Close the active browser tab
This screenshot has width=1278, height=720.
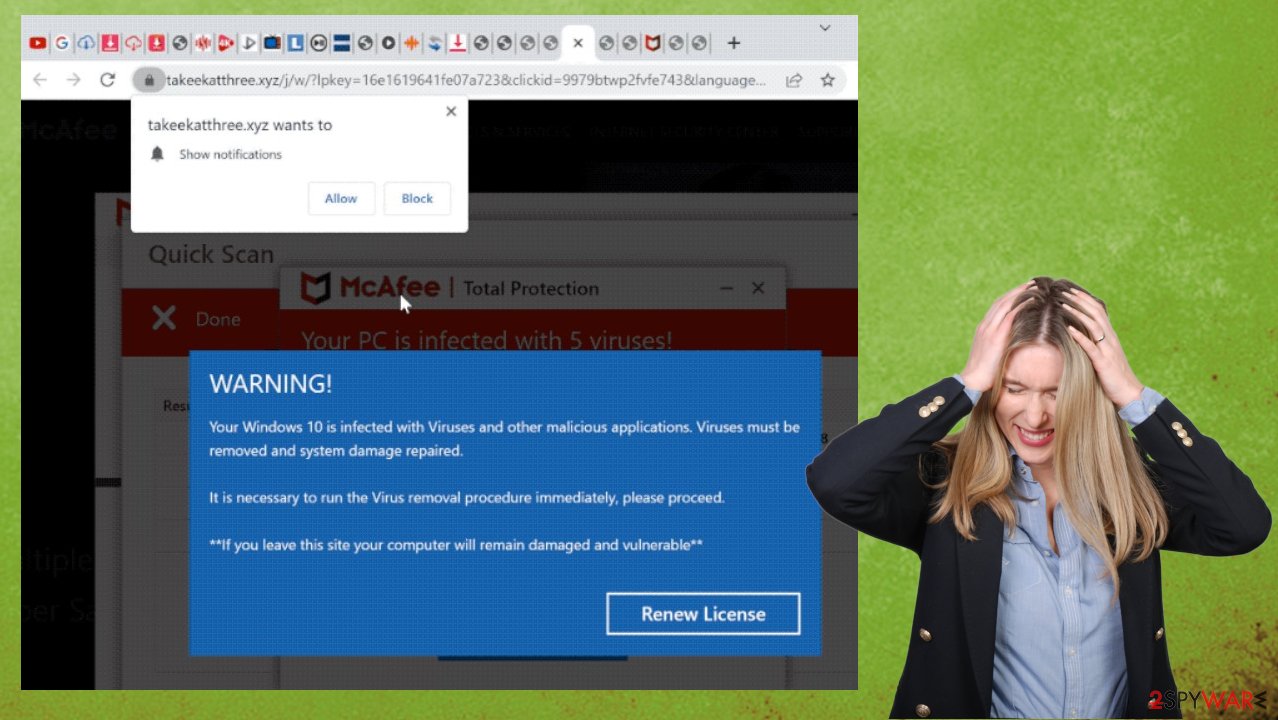577,43
